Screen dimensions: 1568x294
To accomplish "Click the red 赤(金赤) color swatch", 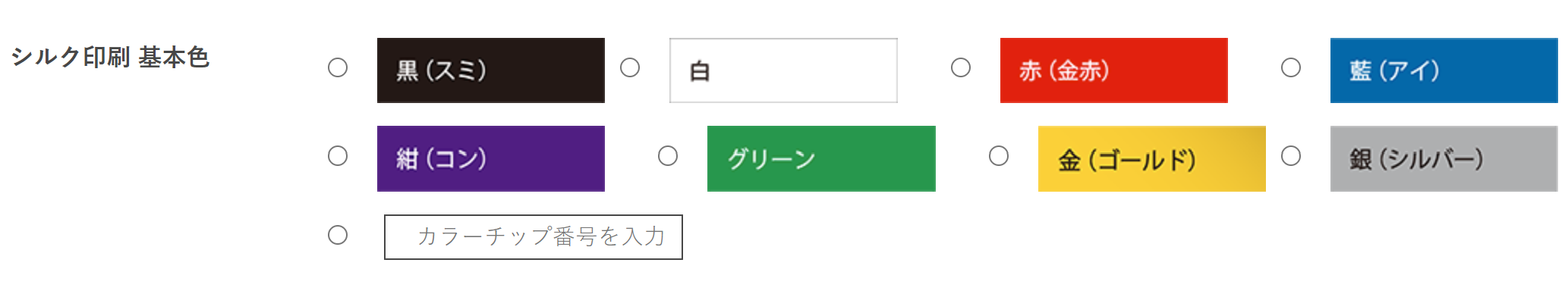I will point(1114,70).
